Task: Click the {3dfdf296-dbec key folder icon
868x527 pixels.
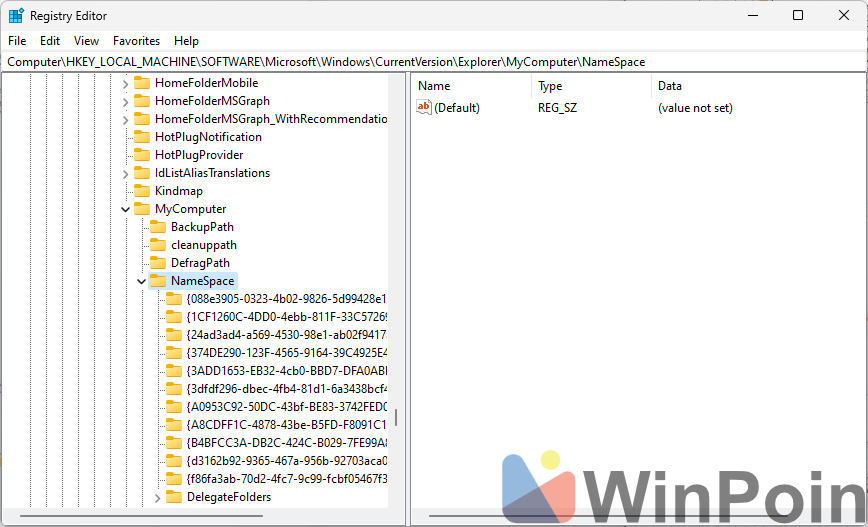Action: pyautogui.click(x=174, y=389)
